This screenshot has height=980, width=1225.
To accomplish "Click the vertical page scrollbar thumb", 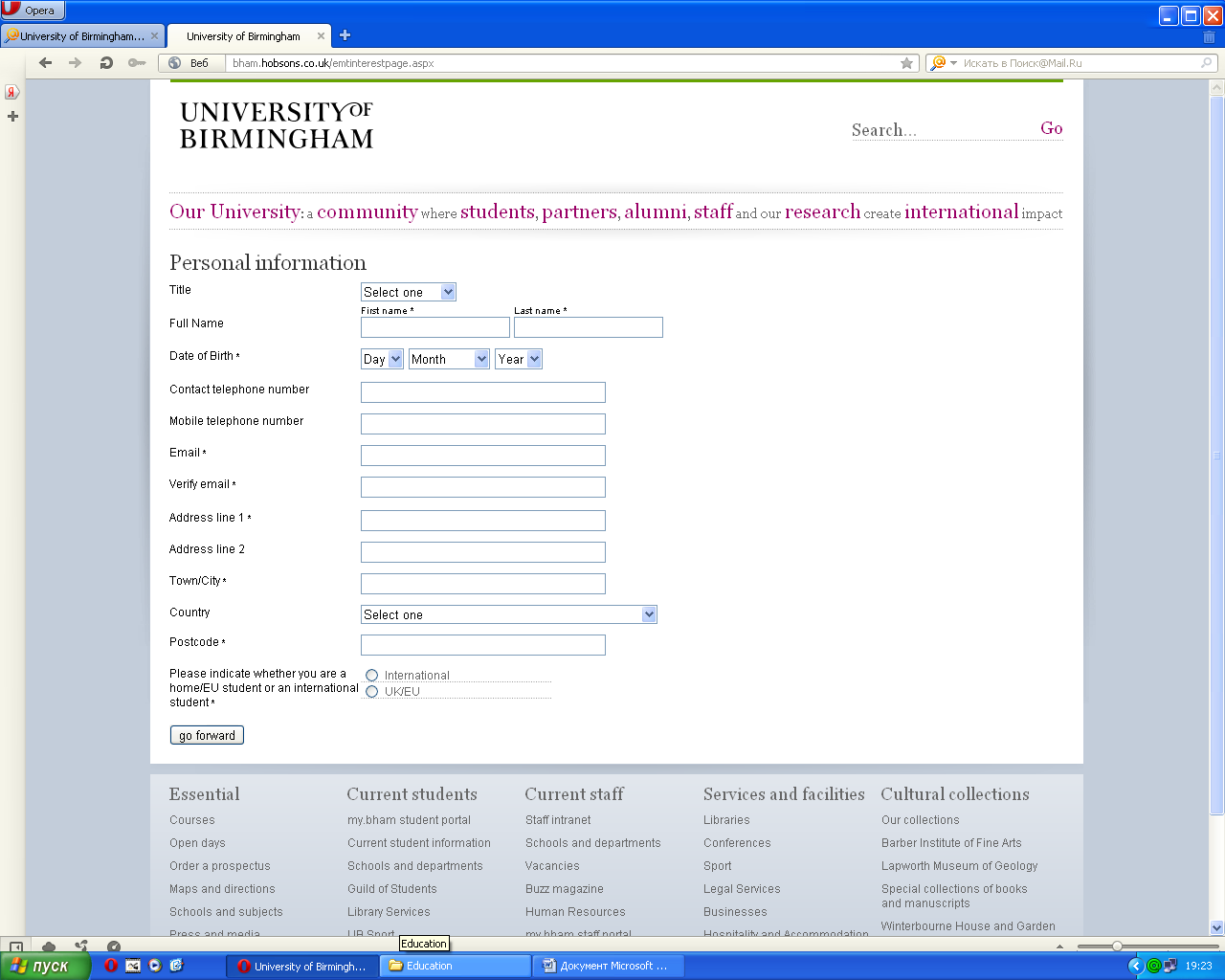I will 1217,455.
